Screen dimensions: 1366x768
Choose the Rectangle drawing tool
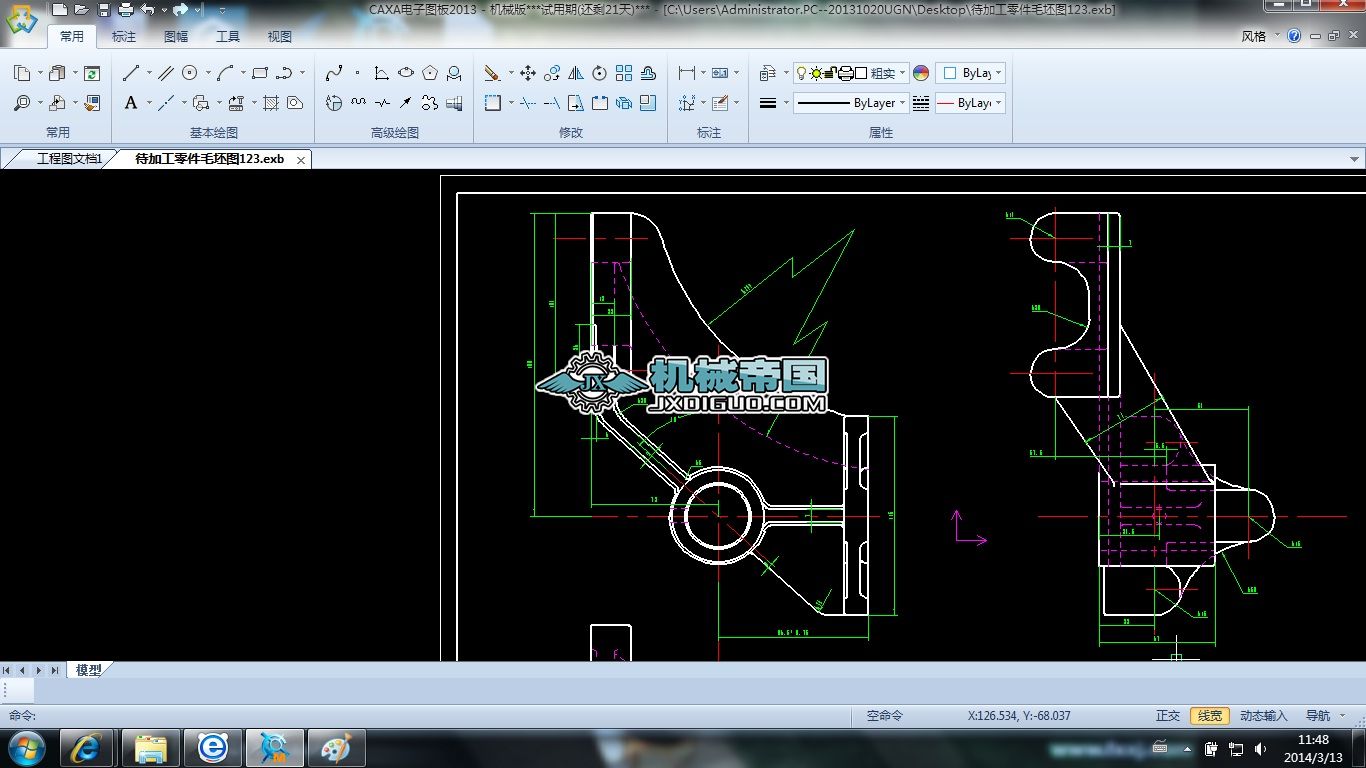click(x=260, y=73)
